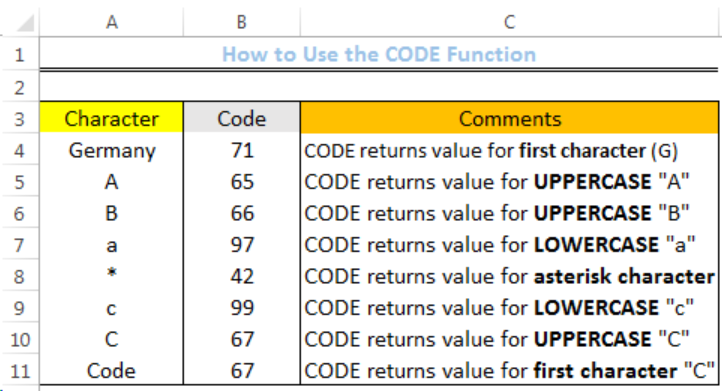
Task: Select column A header
Action: coord(112,22)
